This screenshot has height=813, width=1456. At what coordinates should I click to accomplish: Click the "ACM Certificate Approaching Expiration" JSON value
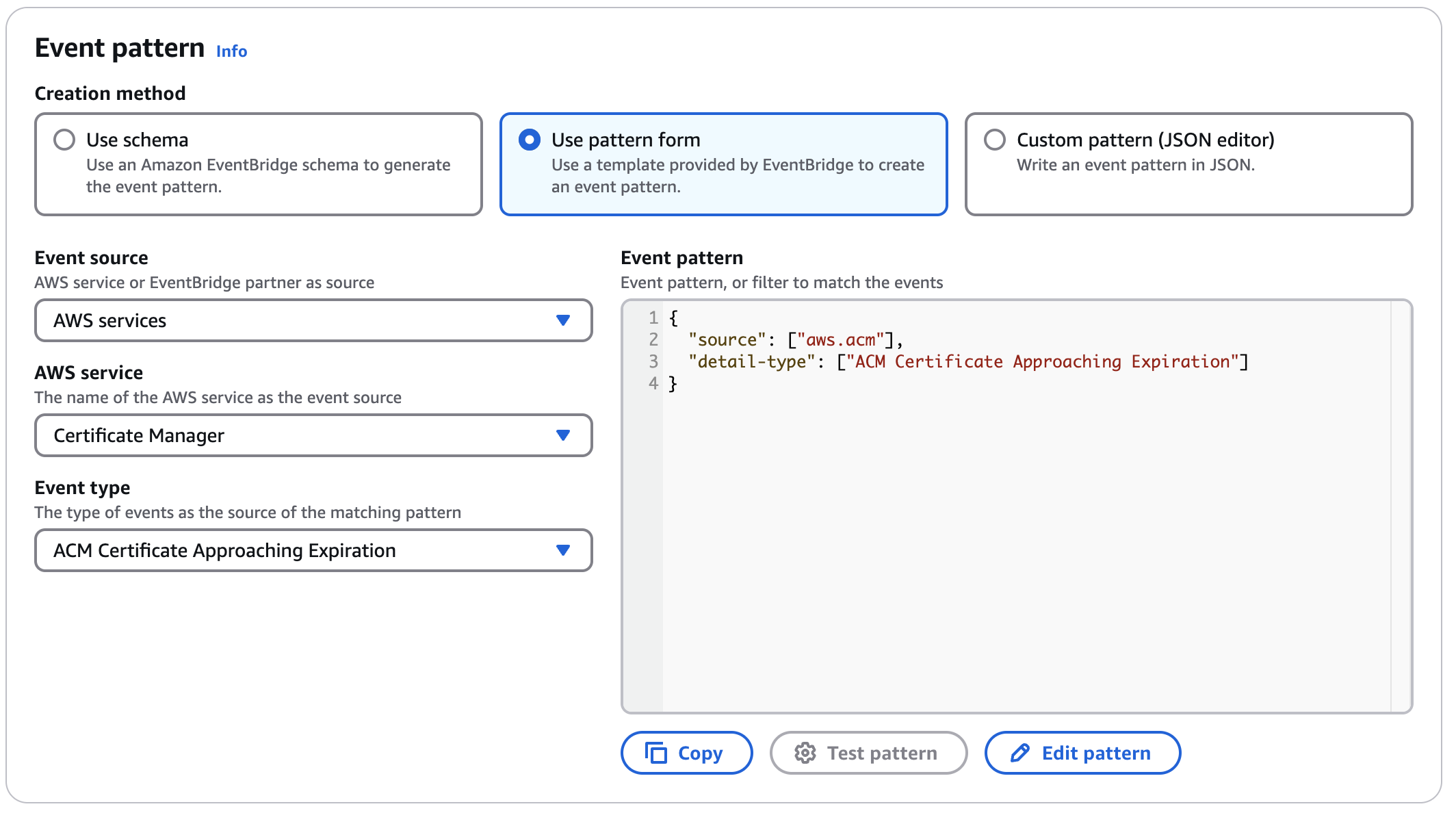coord(1043,362)
